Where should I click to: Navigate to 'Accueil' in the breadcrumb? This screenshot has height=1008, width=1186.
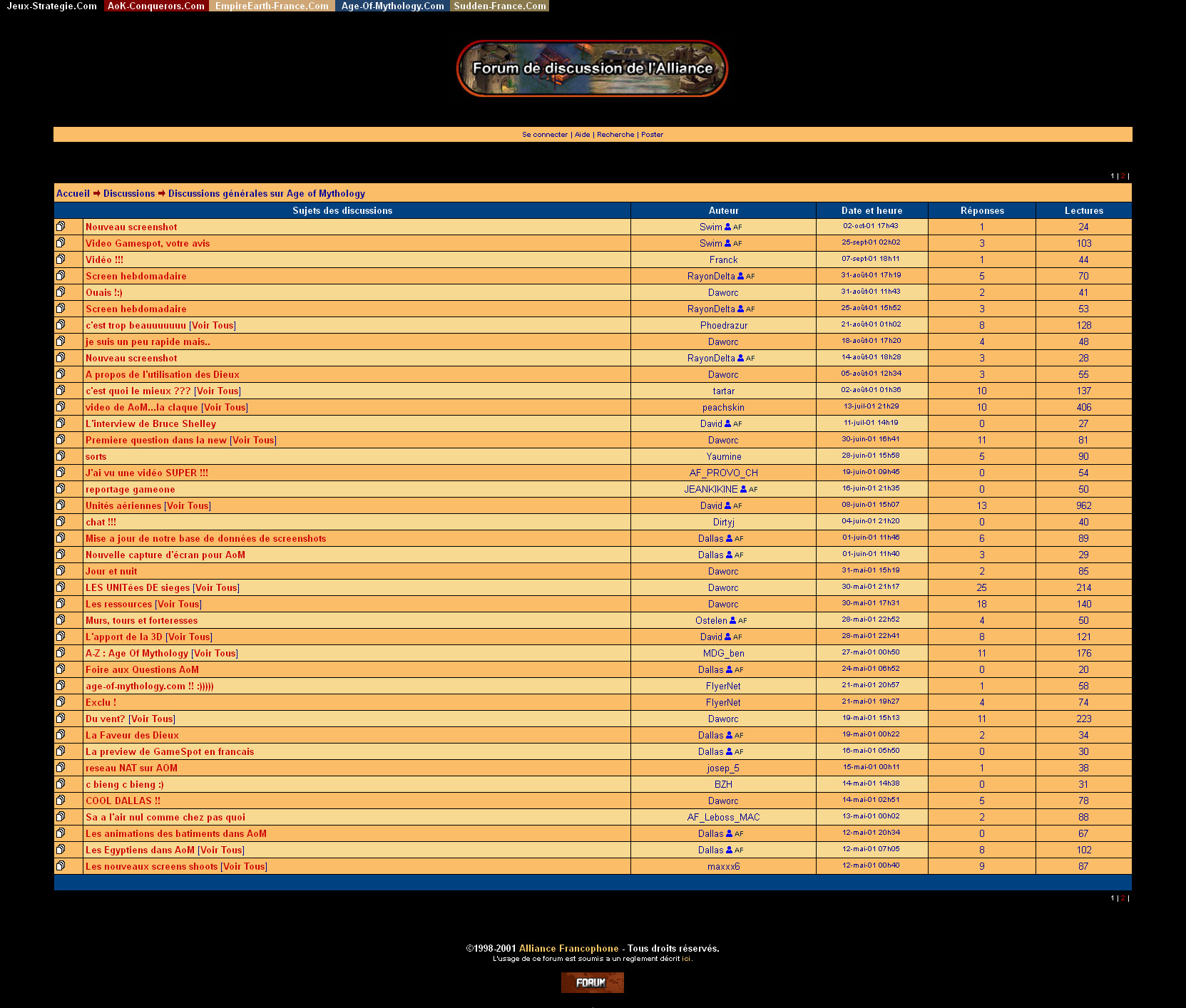73,194
